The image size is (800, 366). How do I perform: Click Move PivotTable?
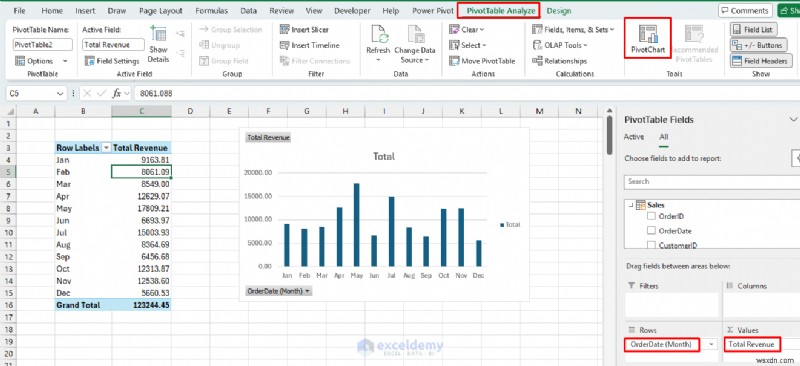click(x=483, y=61)
